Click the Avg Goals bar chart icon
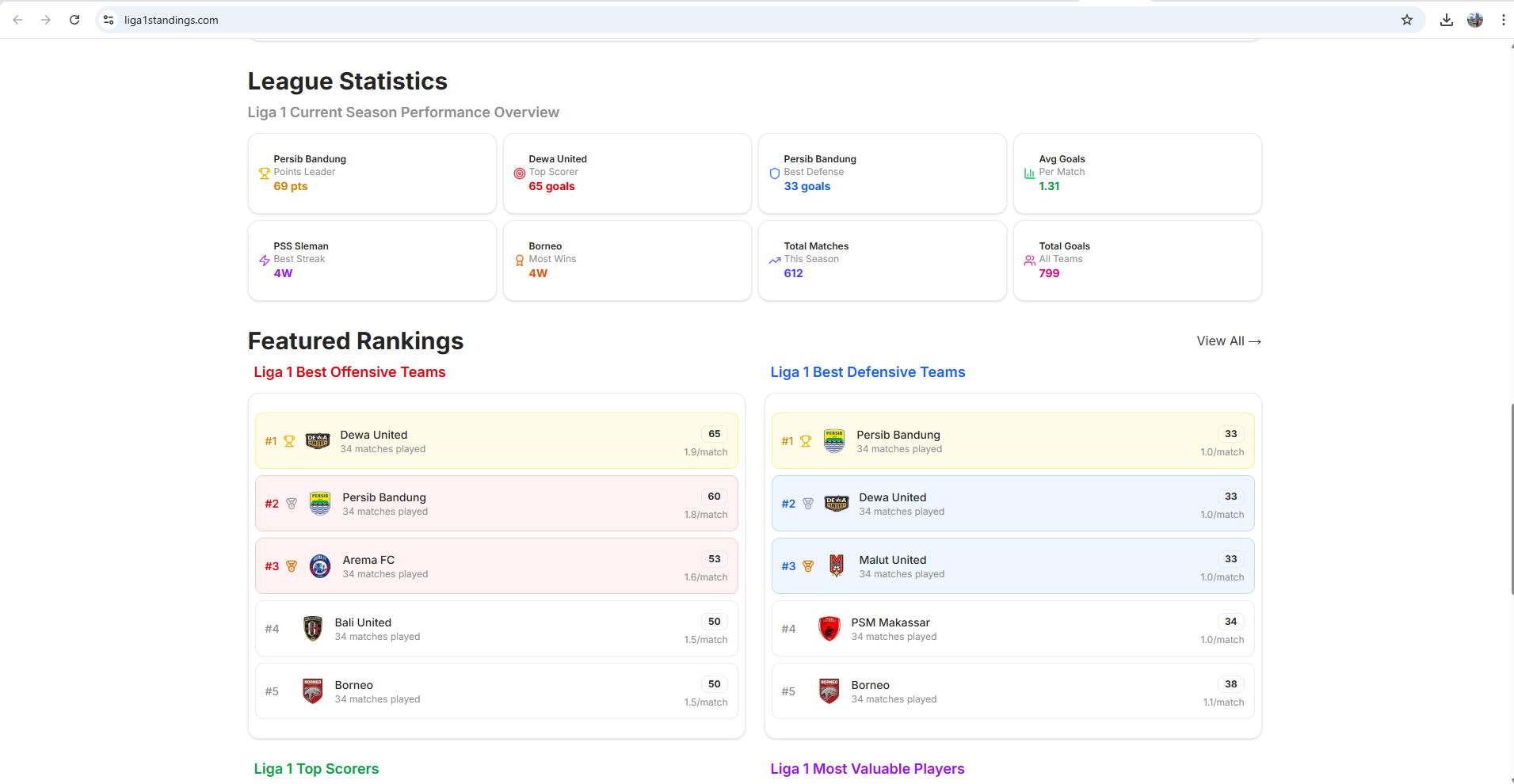Image resolution: width=1514 pixels, height=784 pixels. [x=1030, y=173]
